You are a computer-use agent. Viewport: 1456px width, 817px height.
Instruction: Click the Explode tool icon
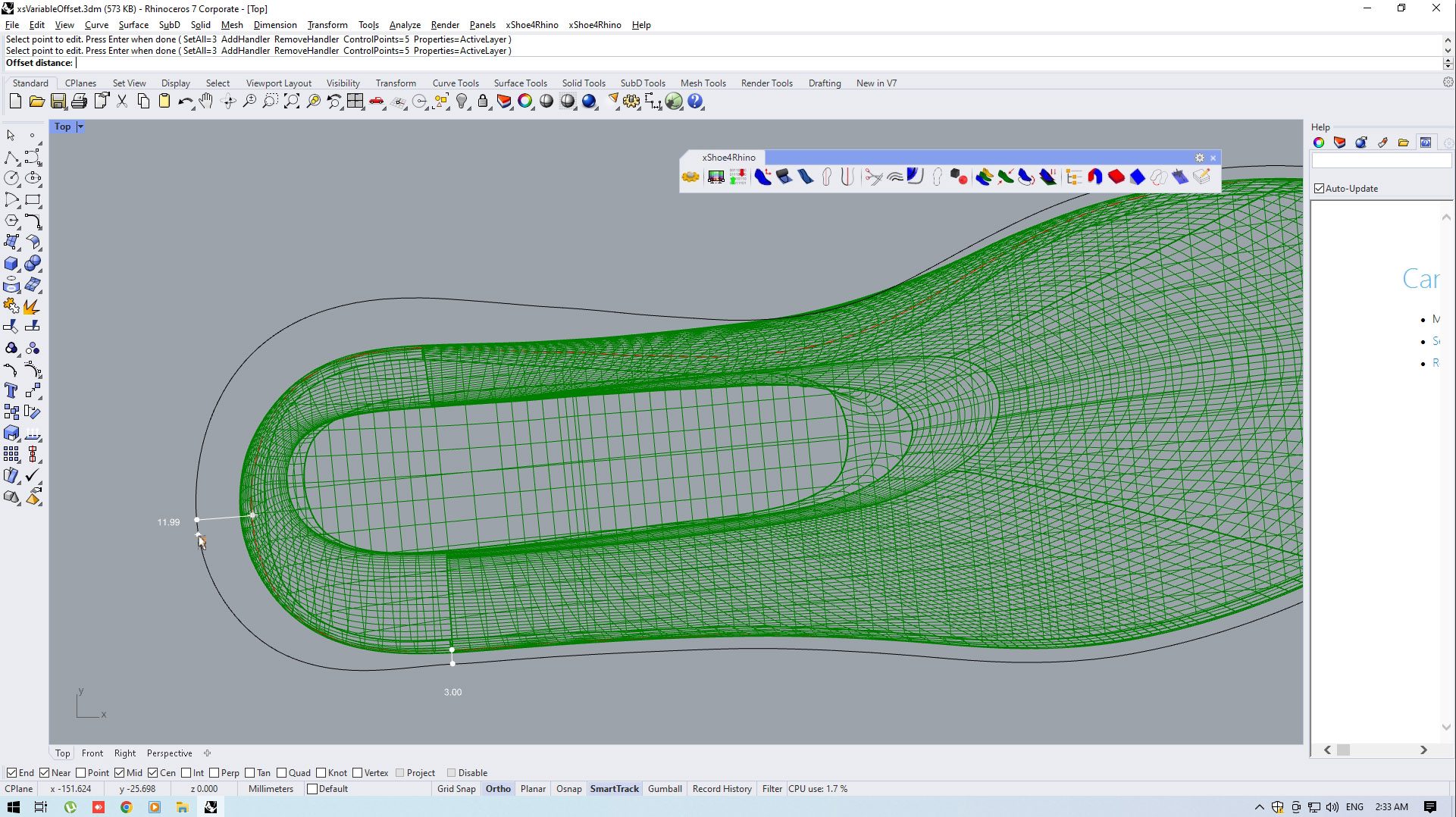[31, 306]
